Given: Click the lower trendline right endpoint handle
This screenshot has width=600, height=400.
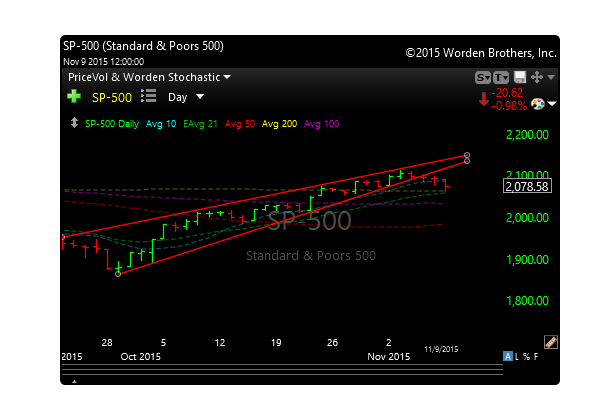Looking at the screenshot, I should point(467,161).
